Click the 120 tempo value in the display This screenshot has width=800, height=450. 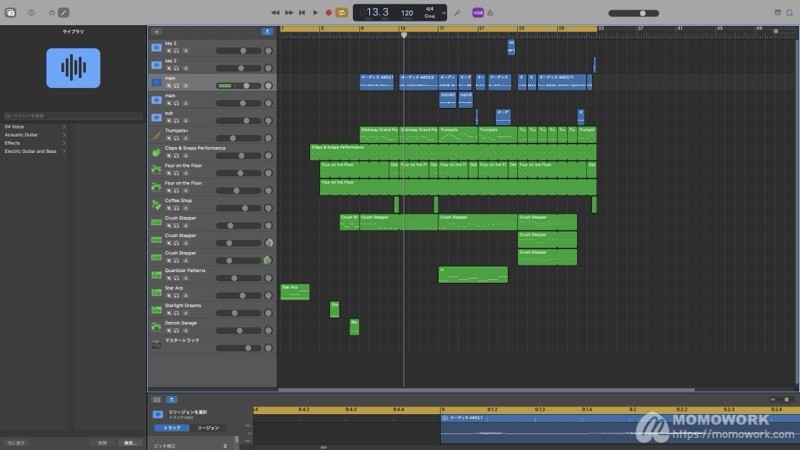coord(407,13)
